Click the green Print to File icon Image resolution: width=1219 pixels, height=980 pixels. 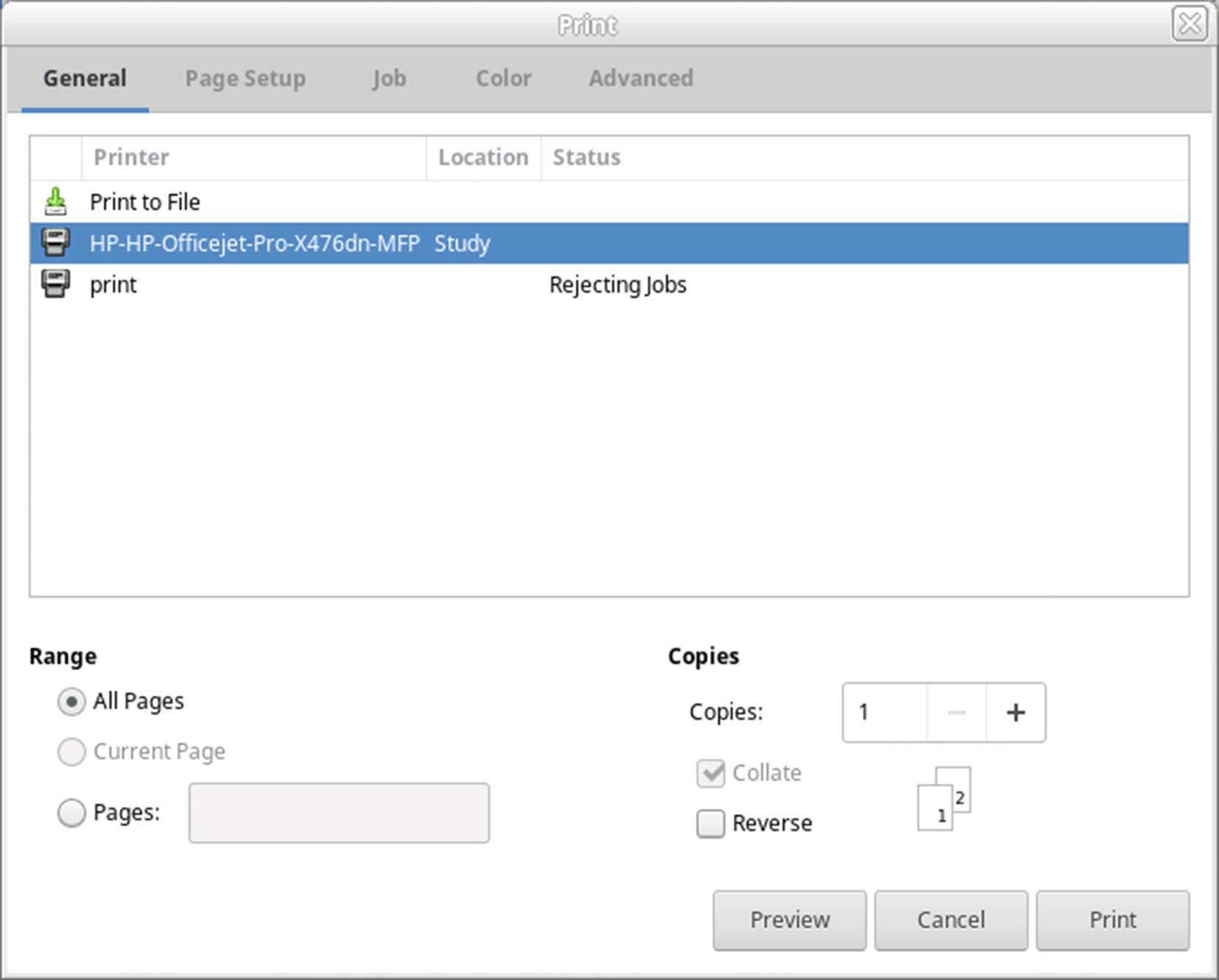pyautogui.click(x=55, y=201)
